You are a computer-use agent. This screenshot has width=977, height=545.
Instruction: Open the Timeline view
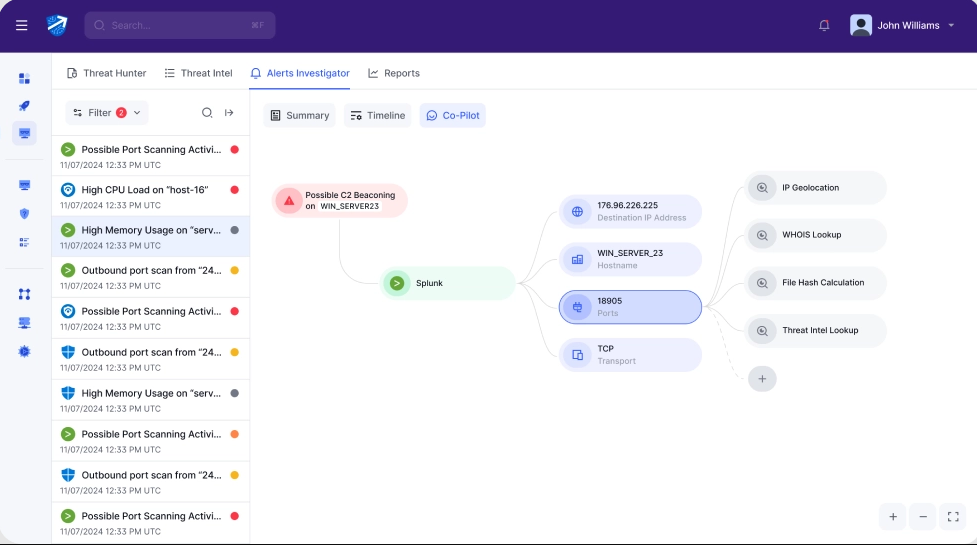[x=378, y=115]
